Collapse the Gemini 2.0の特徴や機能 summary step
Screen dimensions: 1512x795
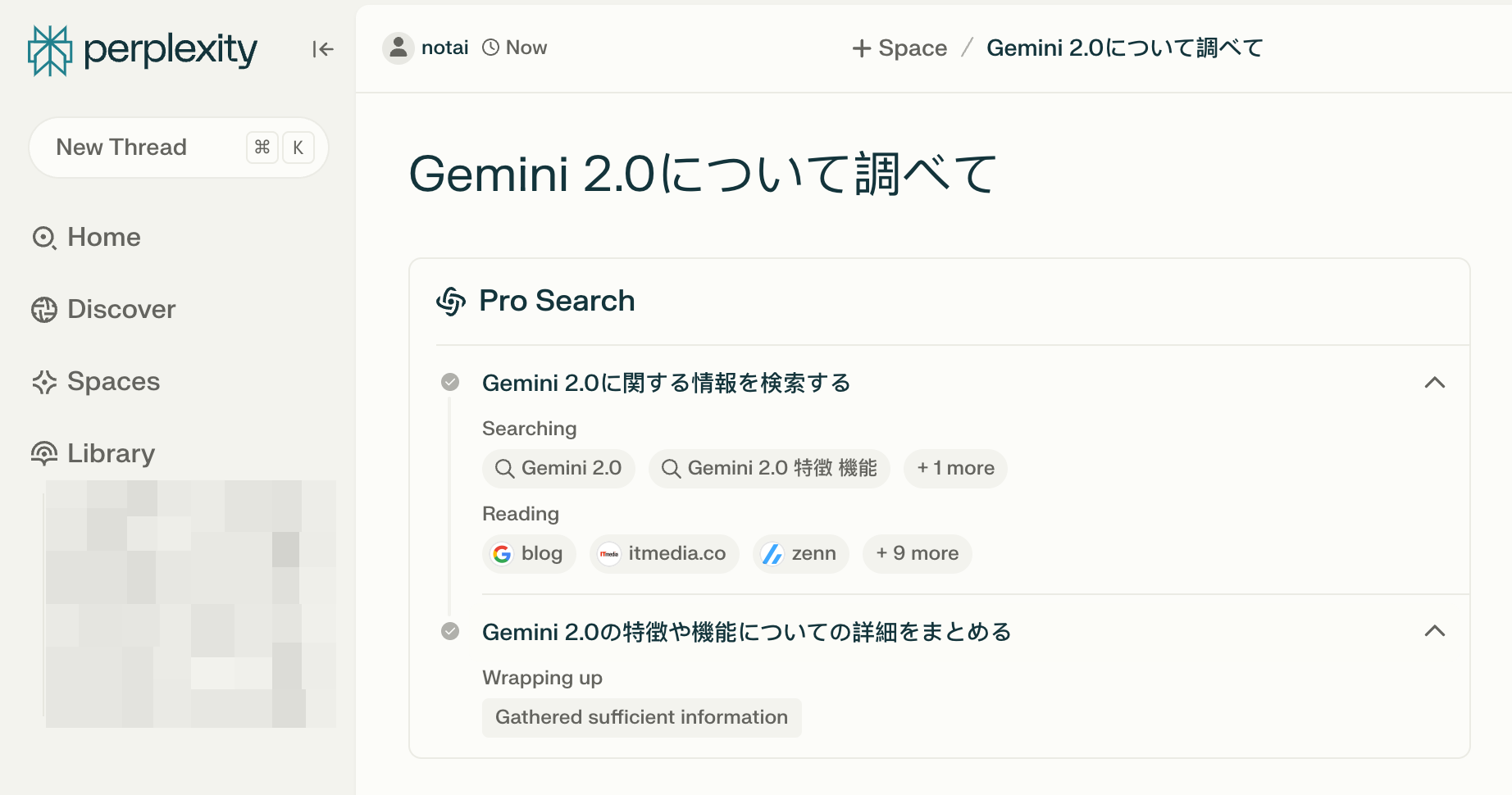coord(1434,631)
